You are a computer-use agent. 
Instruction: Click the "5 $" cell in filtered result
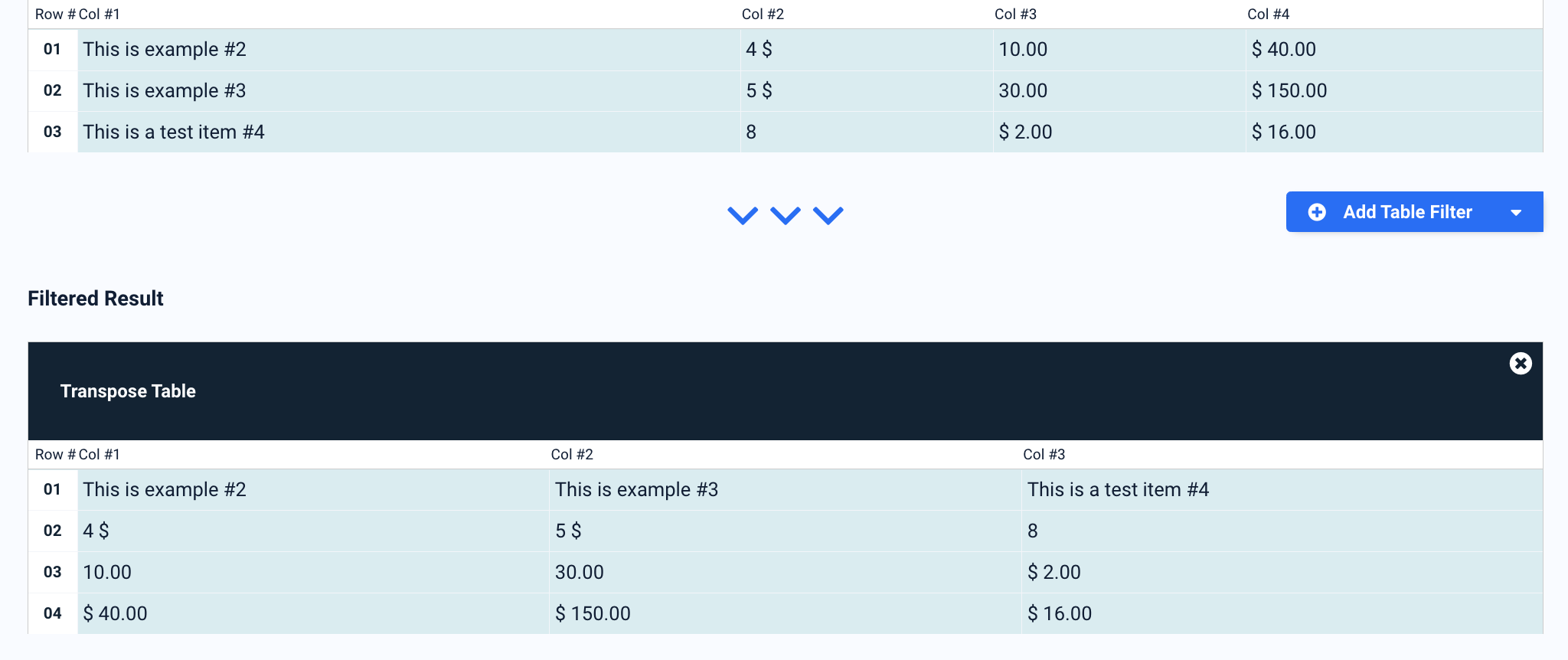(568, 531)
